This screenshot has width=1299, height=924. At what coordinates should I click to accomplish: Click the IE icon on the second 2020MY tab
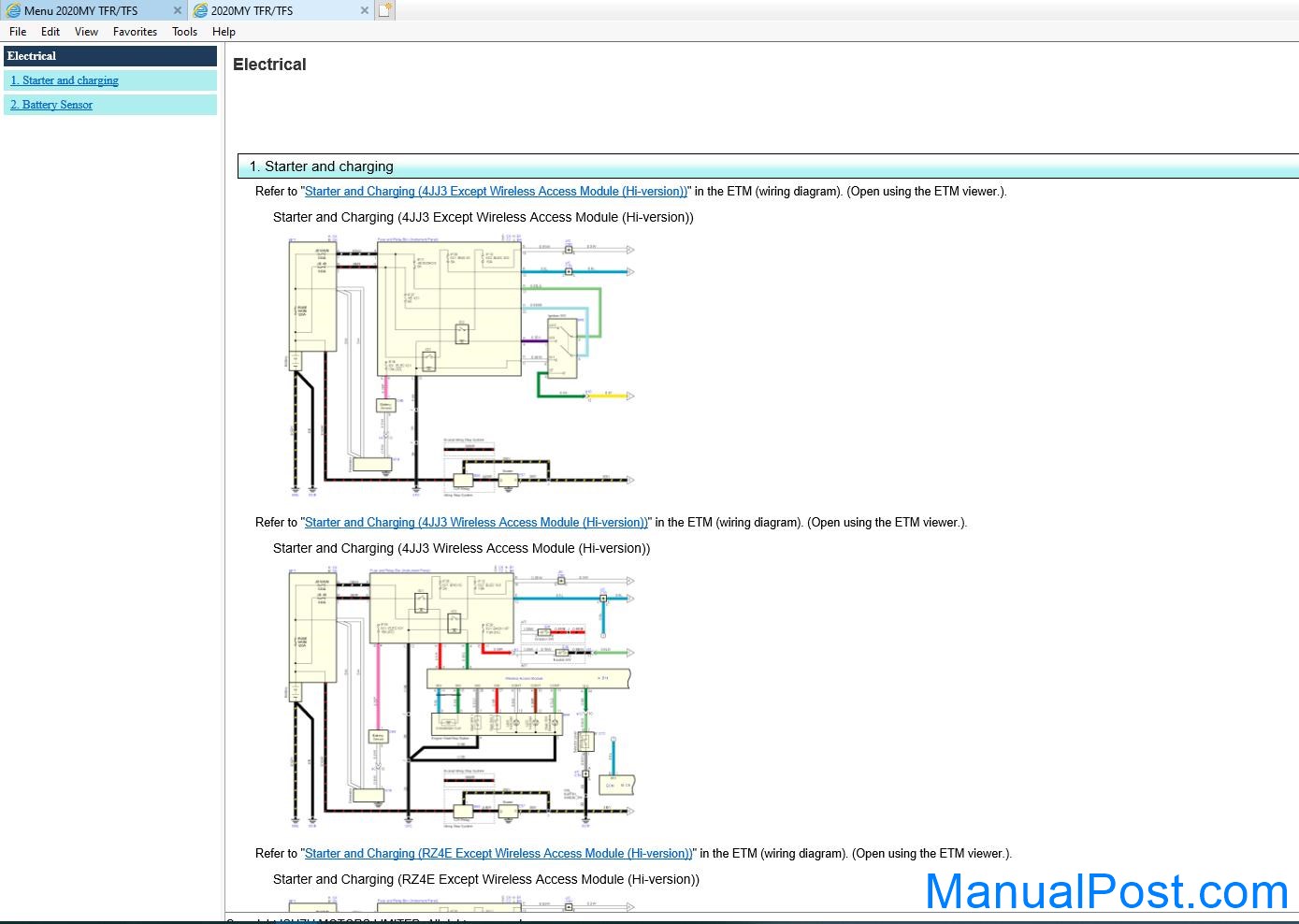point(200,10)
